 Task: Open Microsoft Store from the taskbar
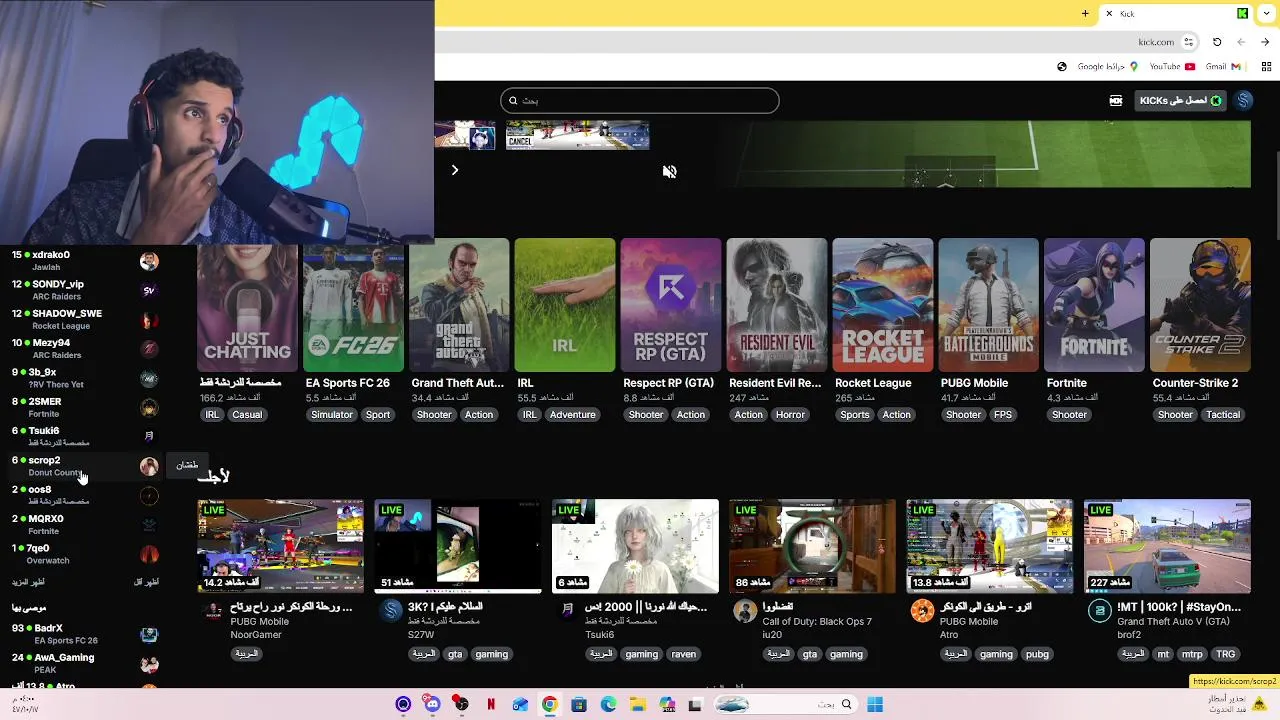pyautogui.click(x=578, y=704)
